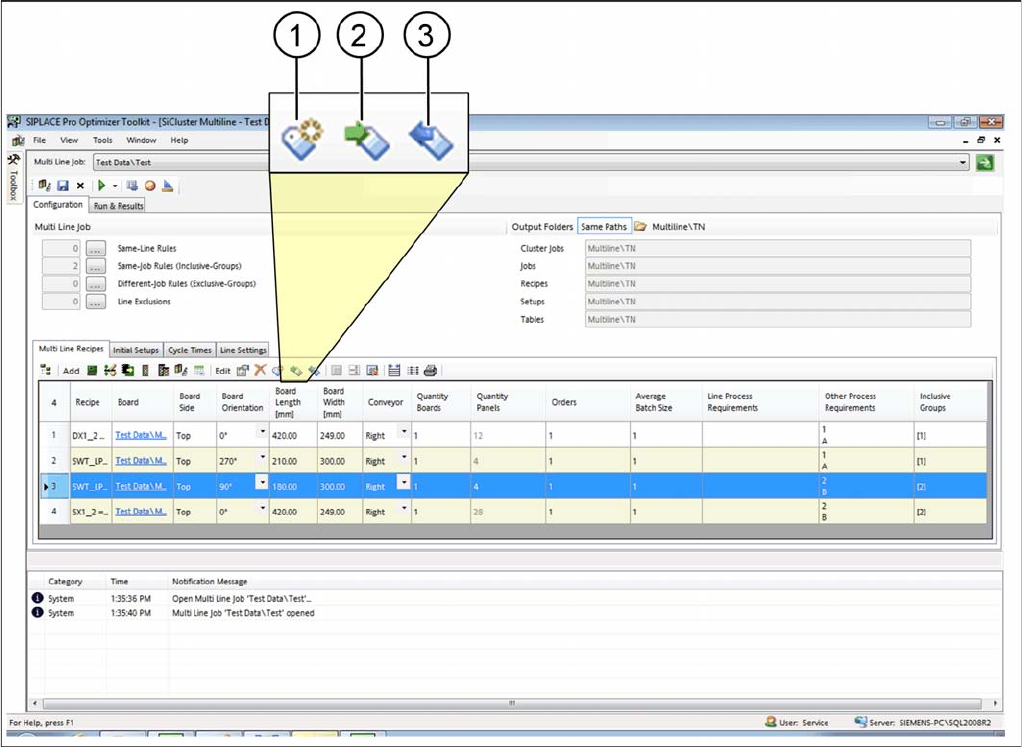This screenshot has height=747, width=1022.
Task: Click the Cluster Jobs path field
Action: [776, 248]
